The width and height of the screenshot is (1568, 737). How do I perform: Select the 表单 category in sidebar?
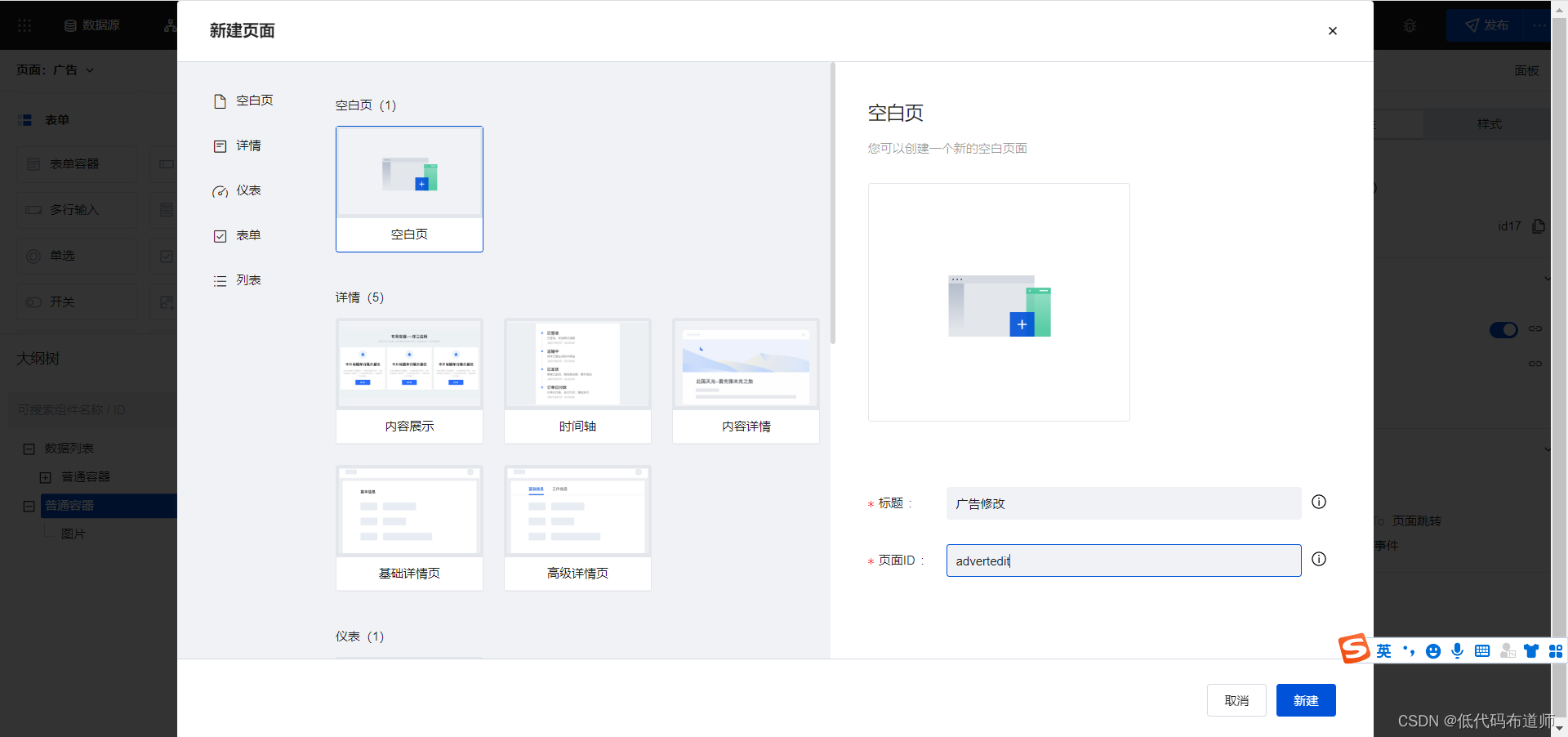[237, 235]
